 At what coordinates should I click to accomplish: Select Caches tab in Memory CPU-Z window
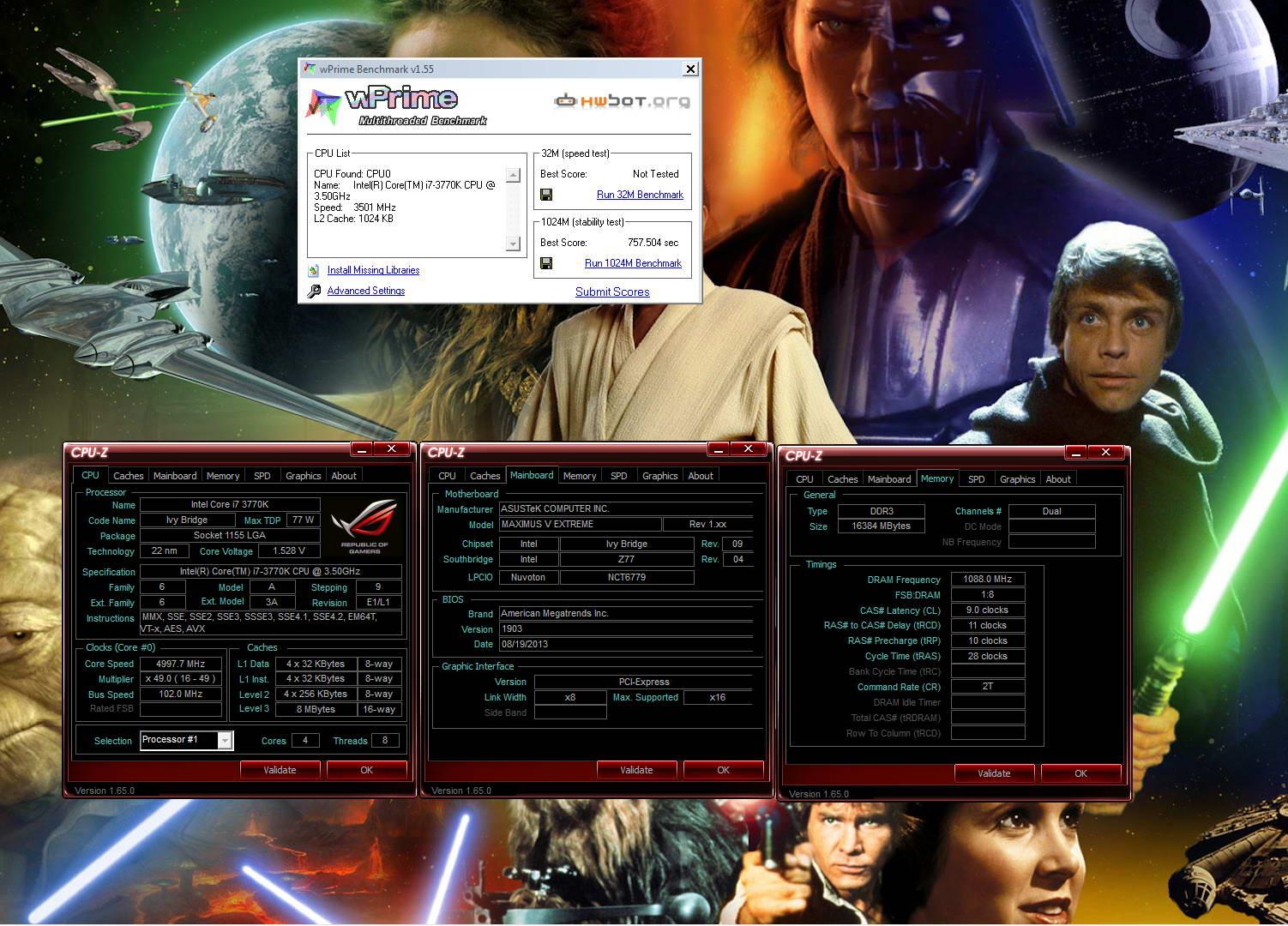click(843, 479)
